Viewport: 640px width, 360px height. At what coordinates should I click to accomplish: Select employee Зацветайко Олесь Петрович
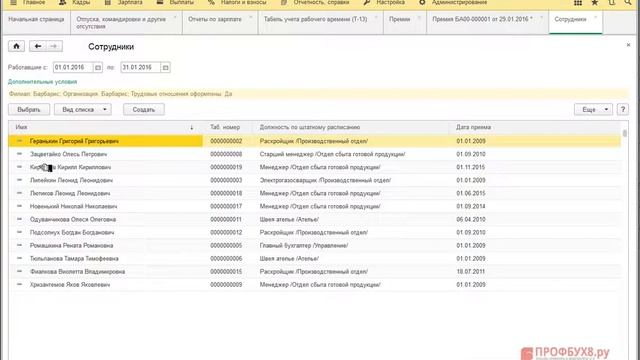[x=68, y=154]
